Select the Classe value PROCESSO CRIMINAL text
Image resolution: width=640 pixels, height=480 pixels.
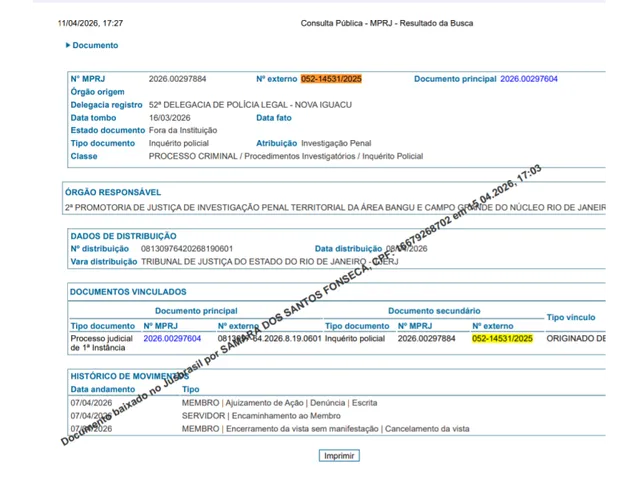(x=286, y=156)
